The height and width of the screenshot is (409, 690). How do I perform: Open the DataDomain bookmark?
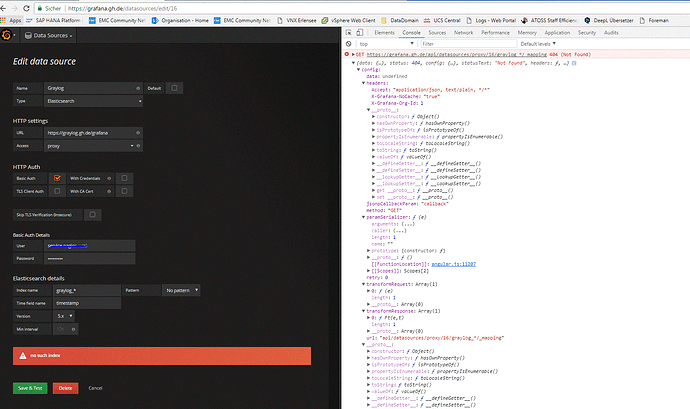(400, 20)
